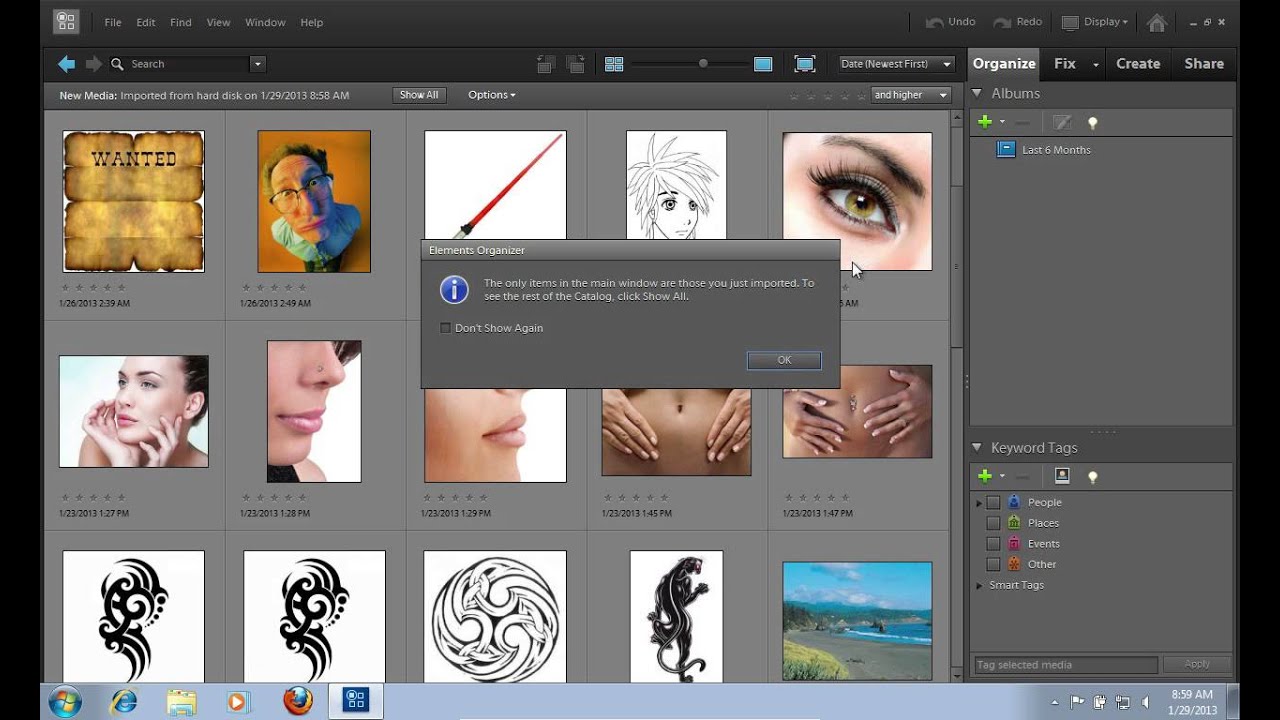Open full screen view icon
Screen dimensions: 1280x720
point(805,64)
